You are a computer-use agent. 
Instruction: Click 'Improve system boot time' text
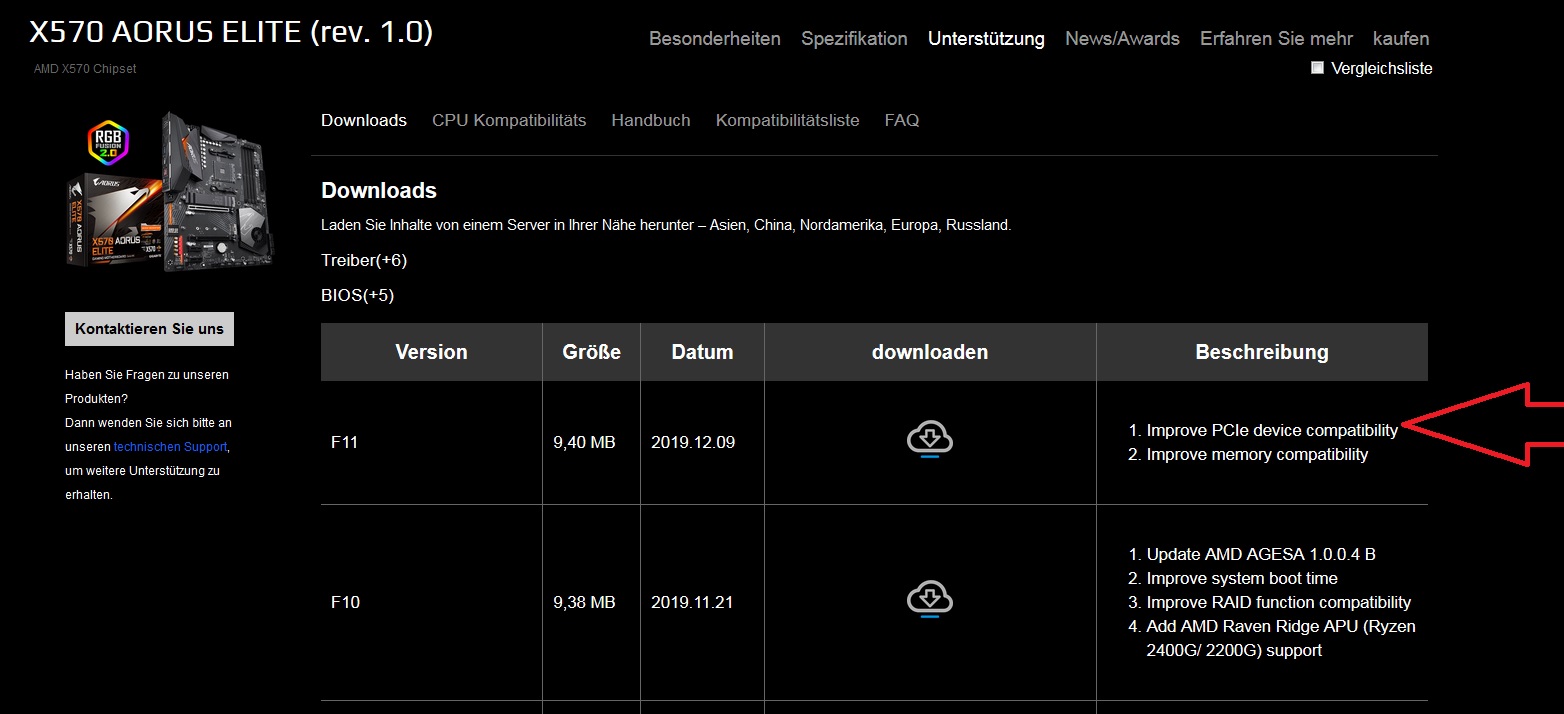coord(1242,578)
